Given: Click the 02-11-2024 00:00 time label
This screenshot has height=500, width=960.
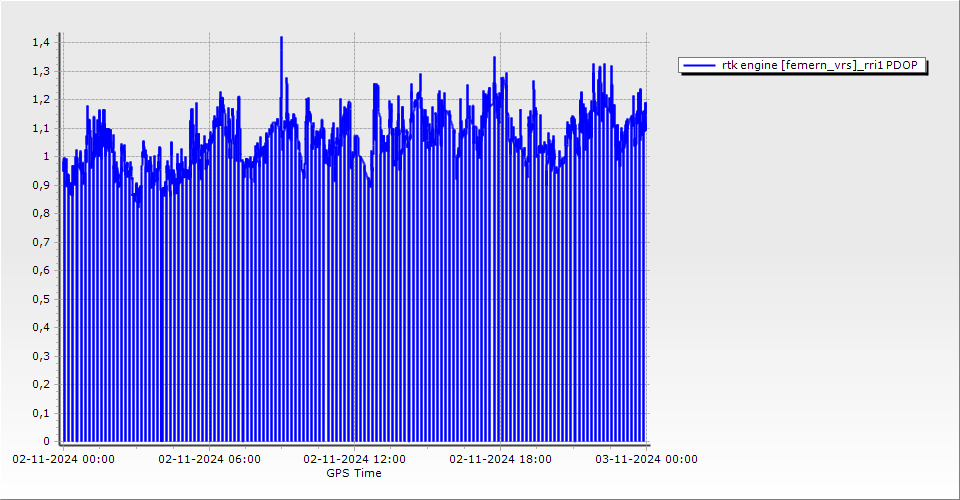Looking at the screenshot, I should pos(63,459).
